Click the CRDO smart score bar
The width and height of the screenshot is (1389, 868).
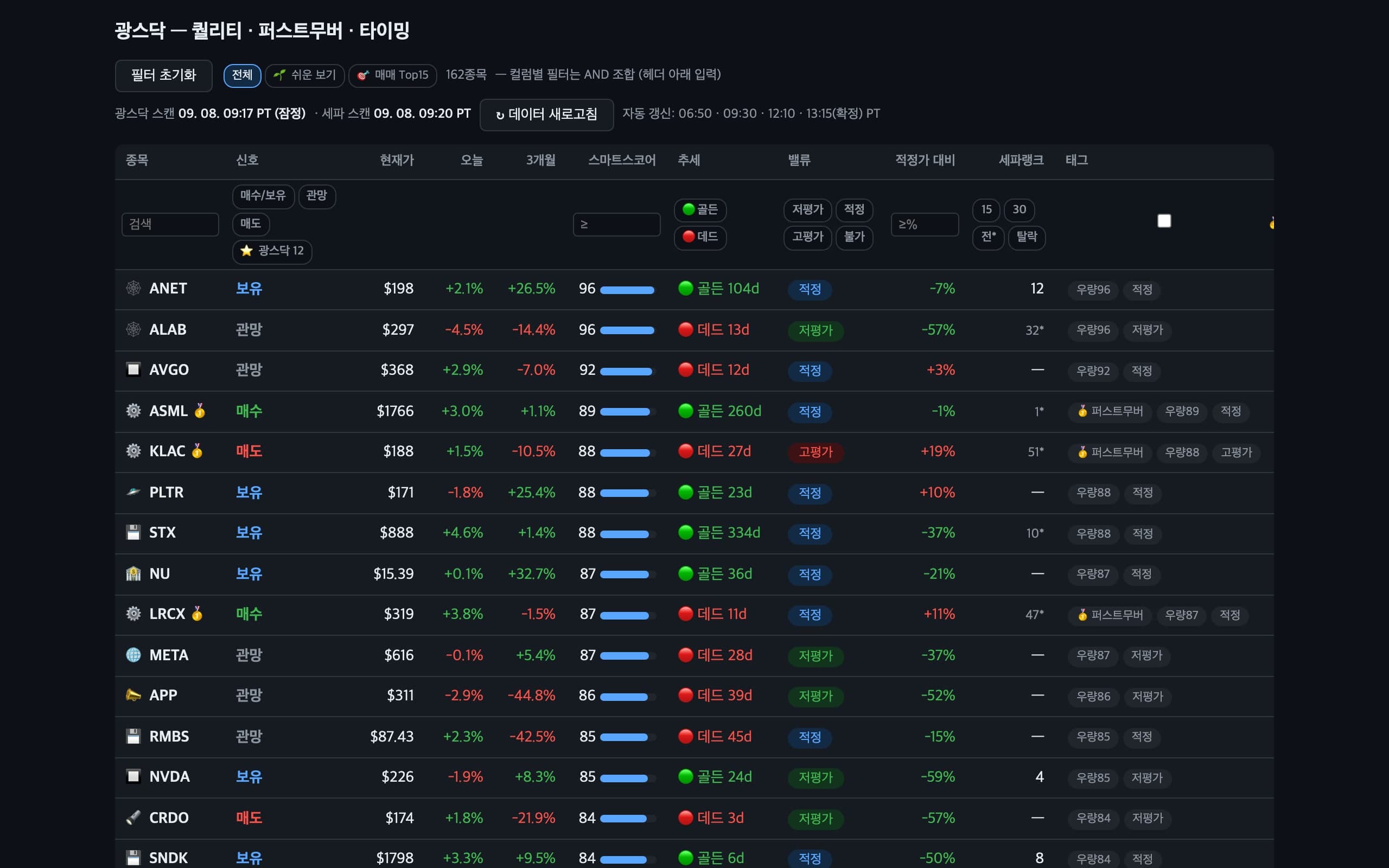(x=627, y=819)
